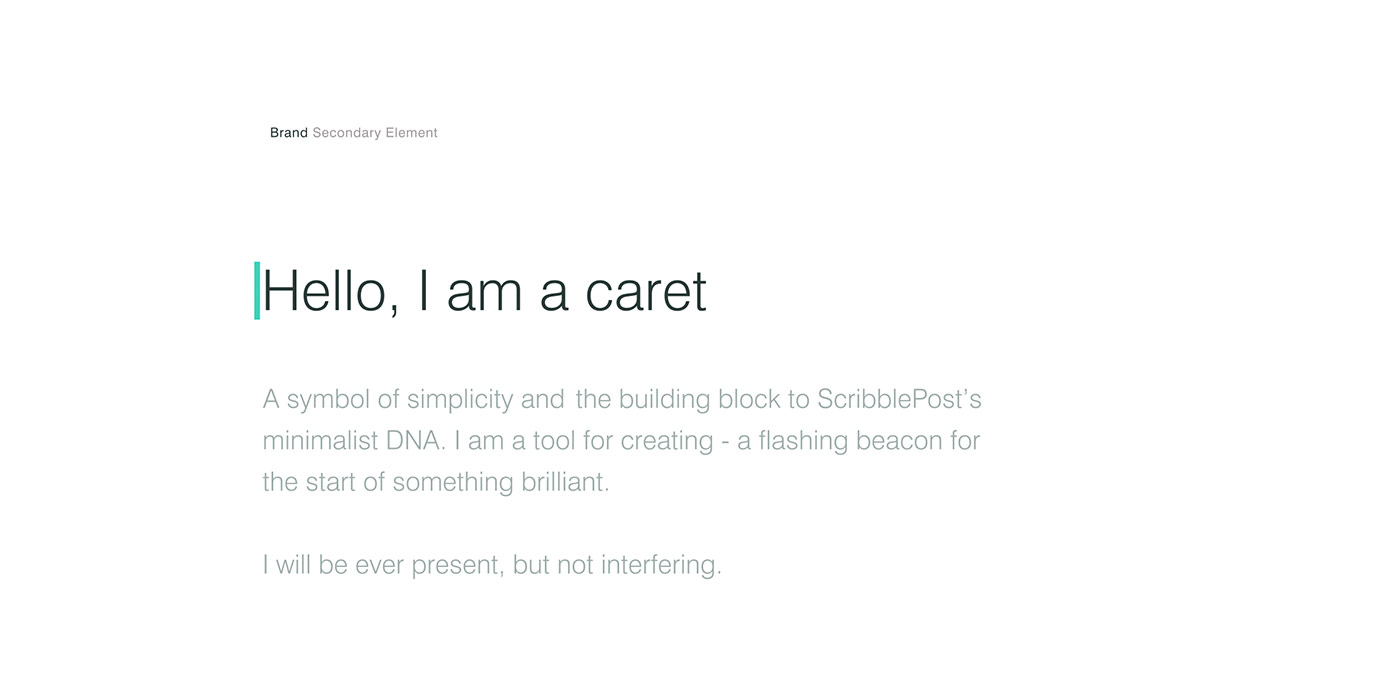Image resolution: width=1400 pixels, height=700 pixels.
Task: Click the teal caret bar
Action: point(257,291)
